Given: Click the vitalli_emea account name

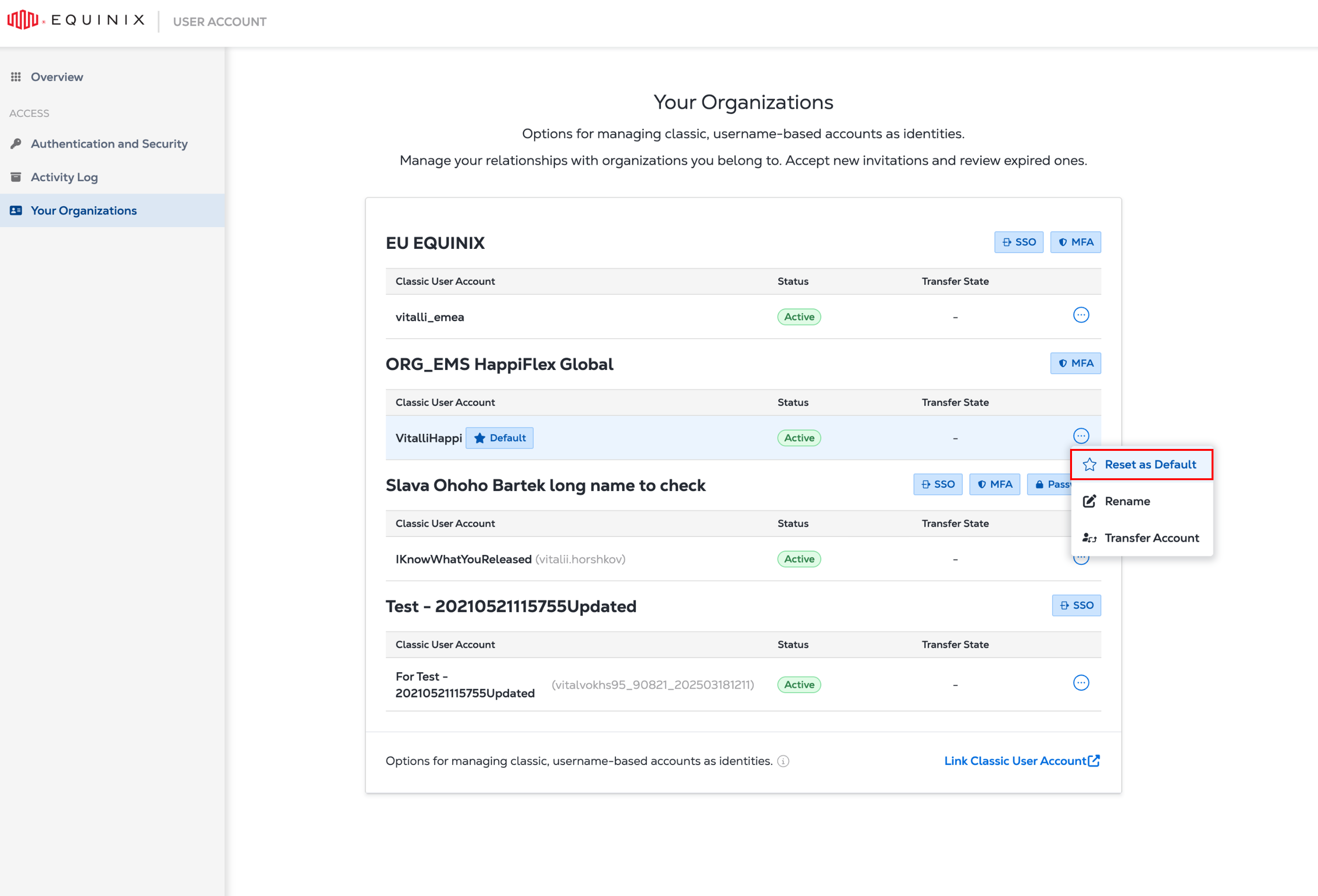Looking at the screenshot, I should tap(429, 317).
